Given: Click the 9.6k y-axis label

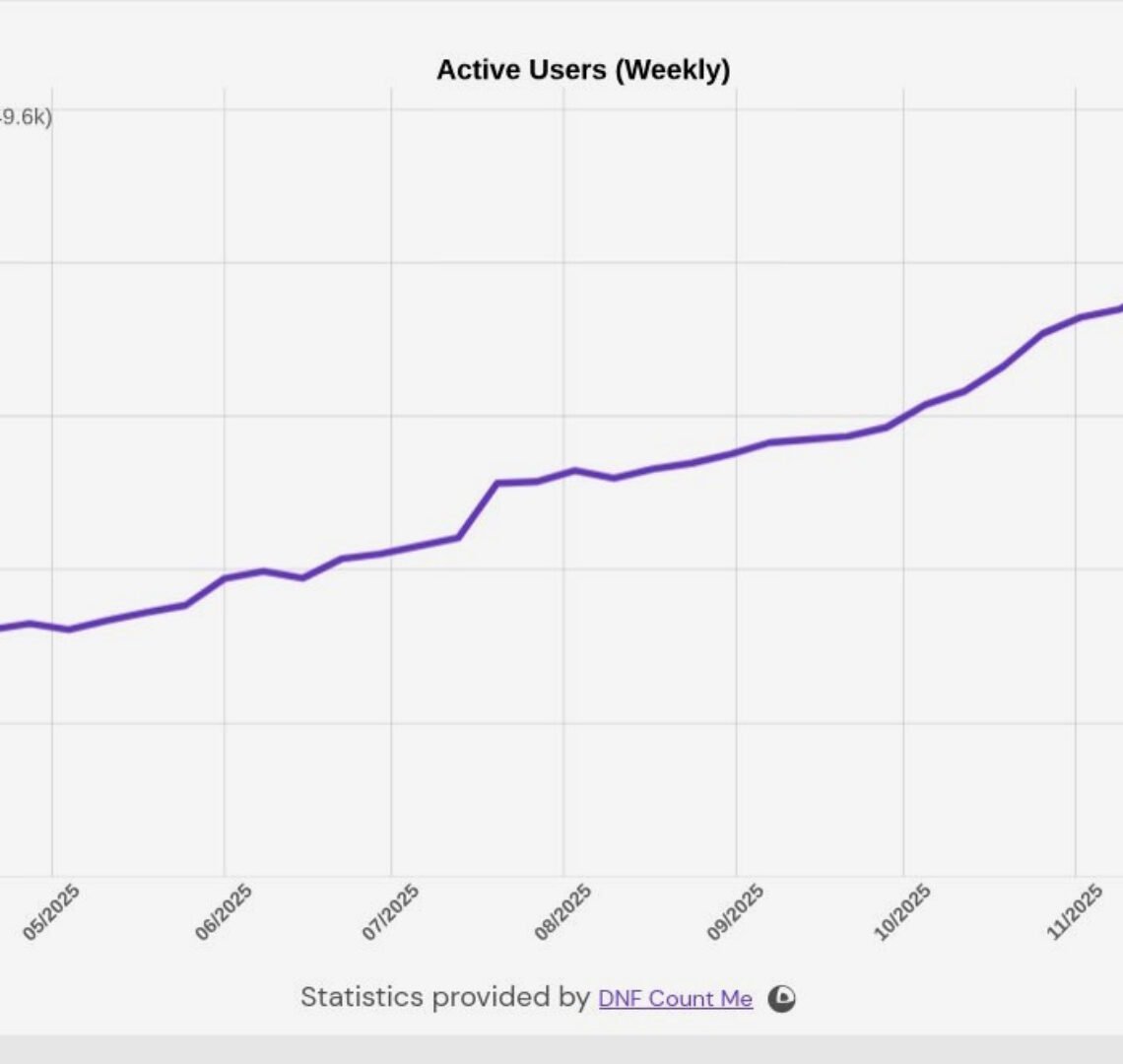Looking at the screenshot, I should point(27,117).
